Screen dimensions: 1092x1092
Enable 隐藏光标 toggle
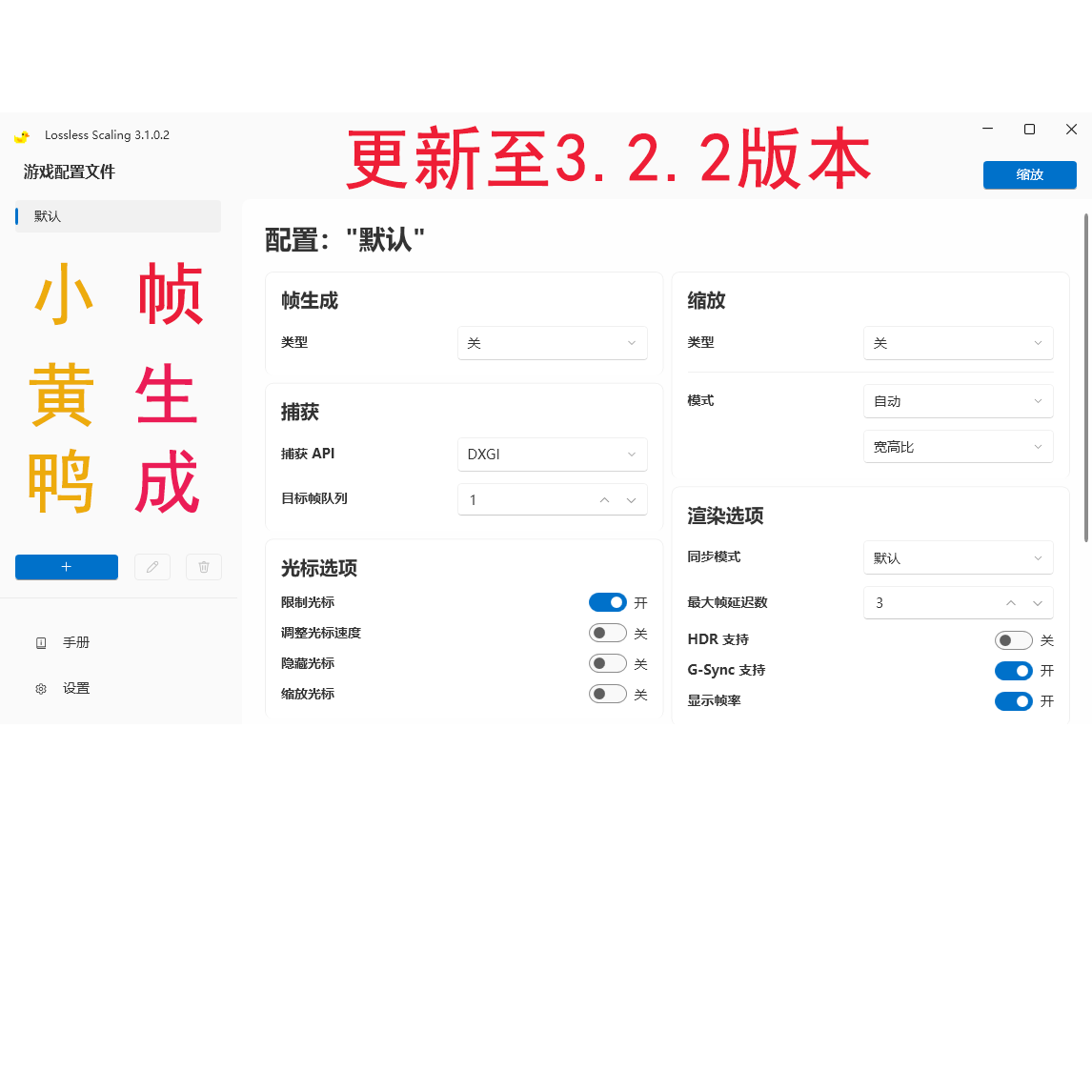coord(608,664)
